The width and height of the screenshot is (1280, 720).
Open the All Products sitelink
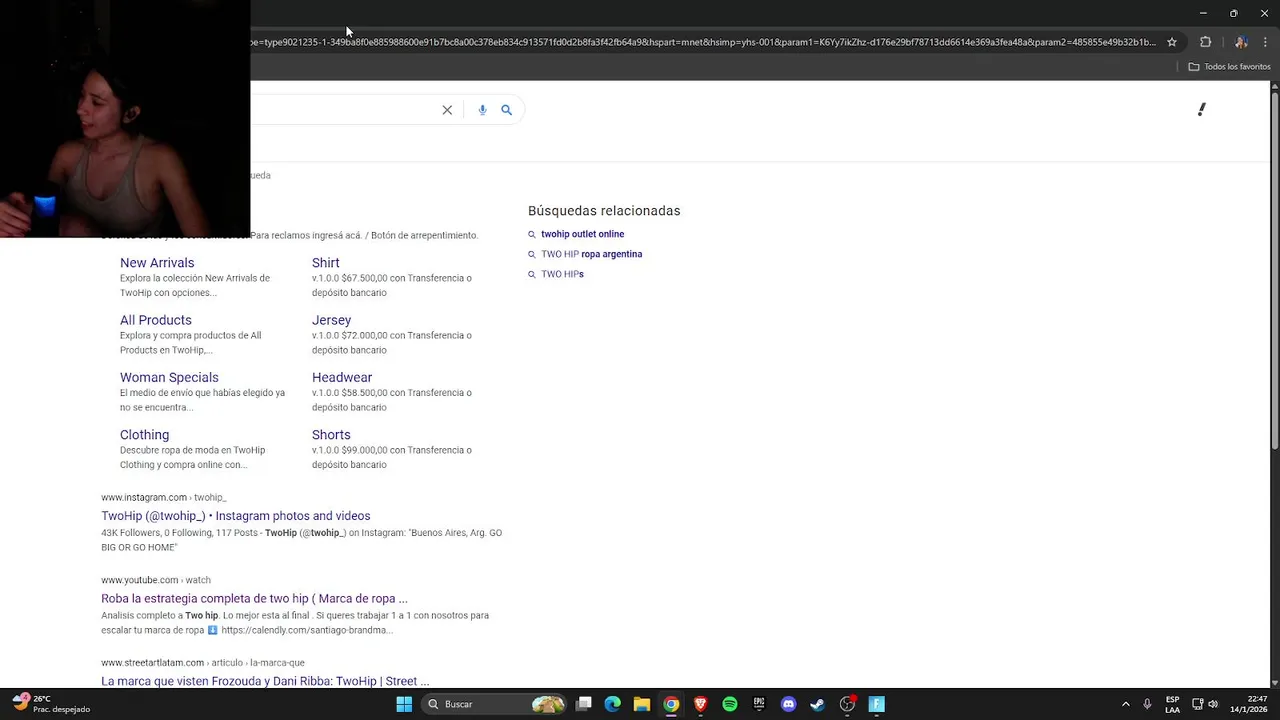(x=155, y=320)
